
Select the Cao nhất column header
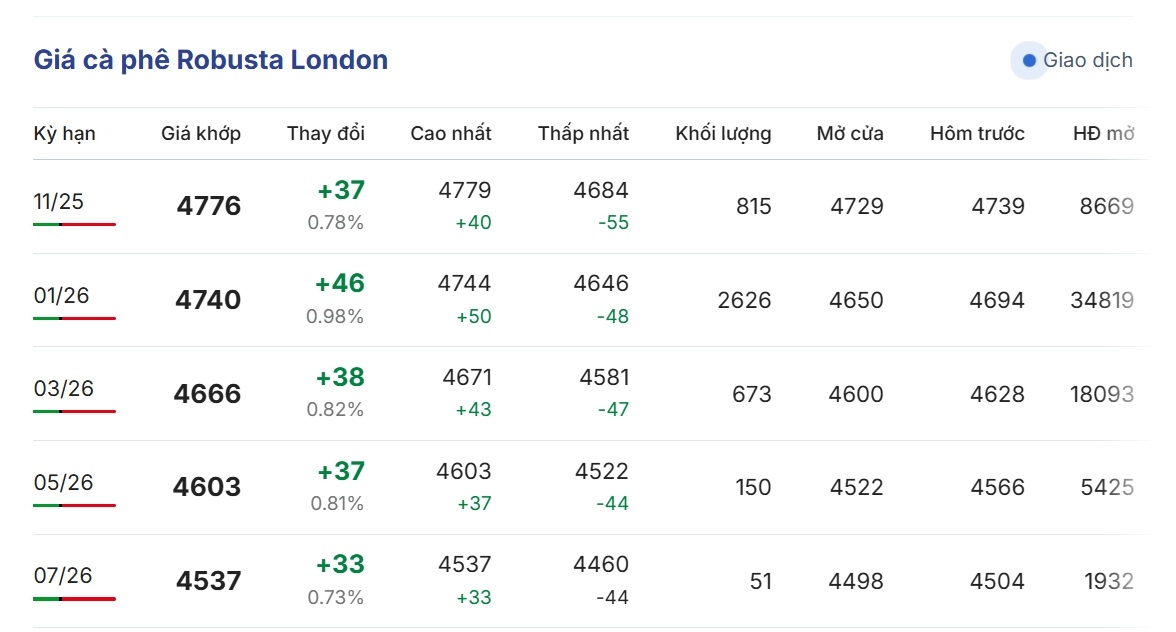coord(451,134)
